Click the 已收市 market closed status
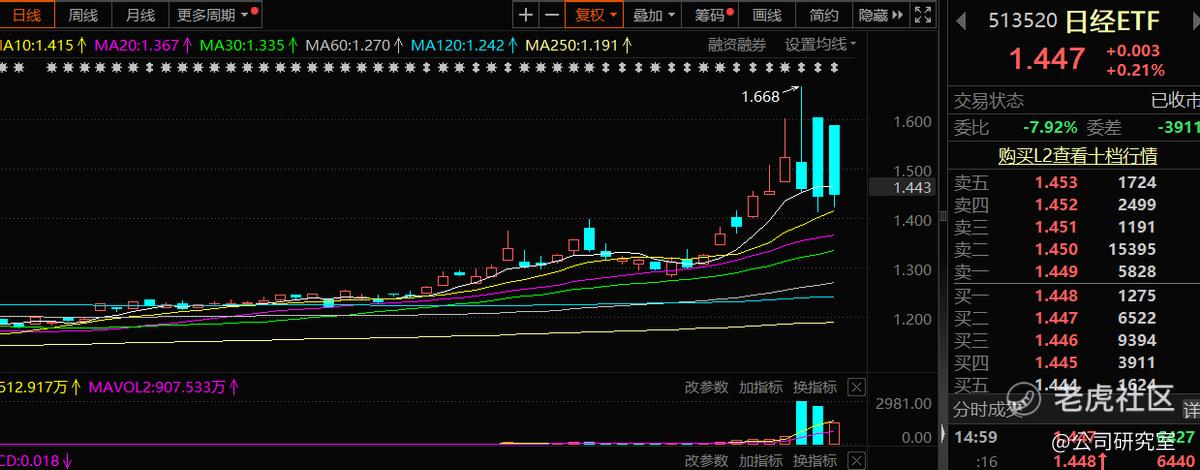1200x470 pixels. pyautogui.click(x=1175, y=101)
